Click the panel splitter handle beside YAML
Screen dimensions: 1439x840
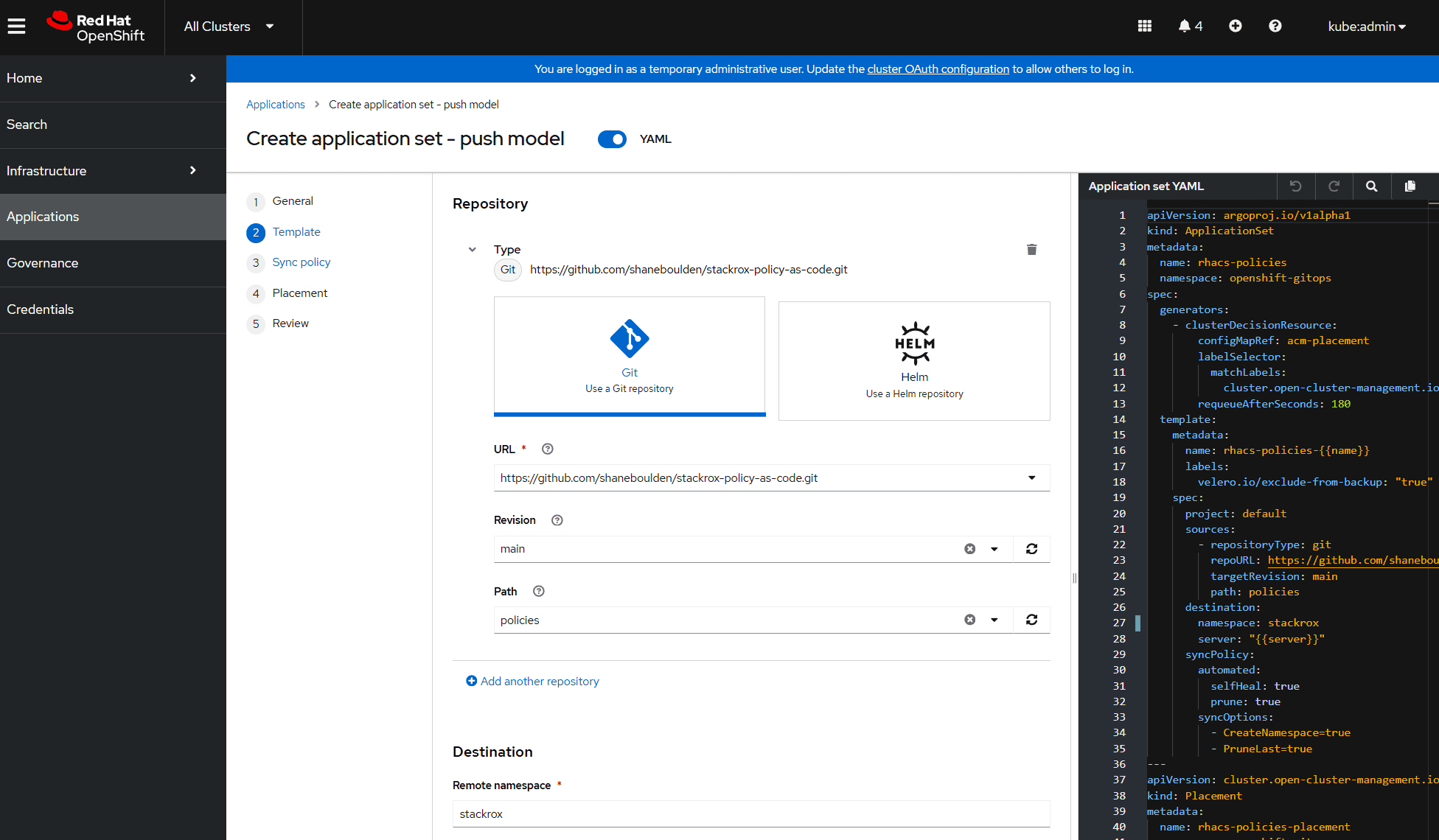(x=1074, y=578)
